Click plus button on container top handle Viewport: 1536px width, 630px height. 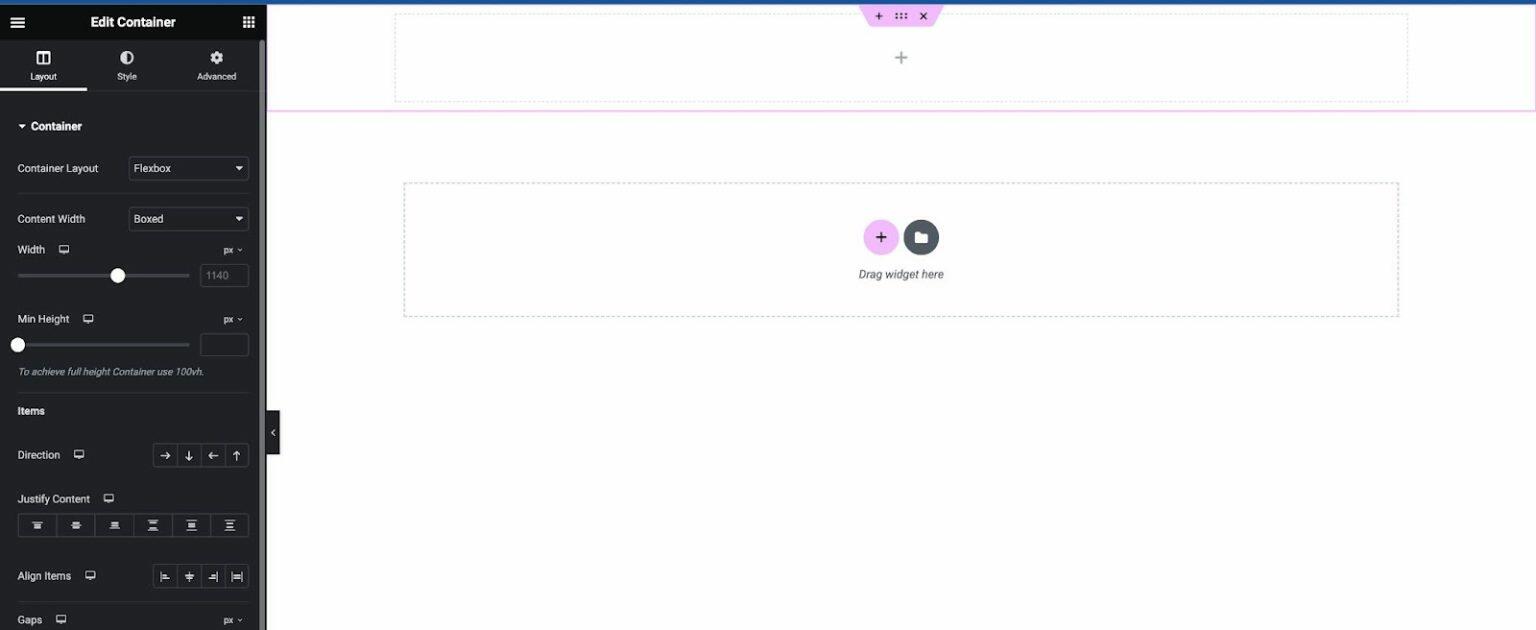click(x=878, y=15)
